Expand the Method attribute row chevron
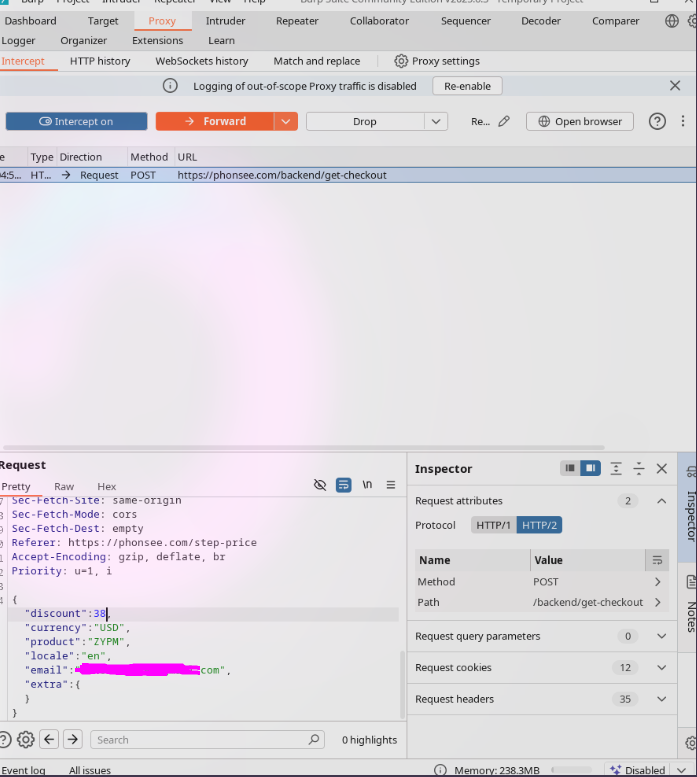This screenshot has width=697, height=777. click(658, 582)
